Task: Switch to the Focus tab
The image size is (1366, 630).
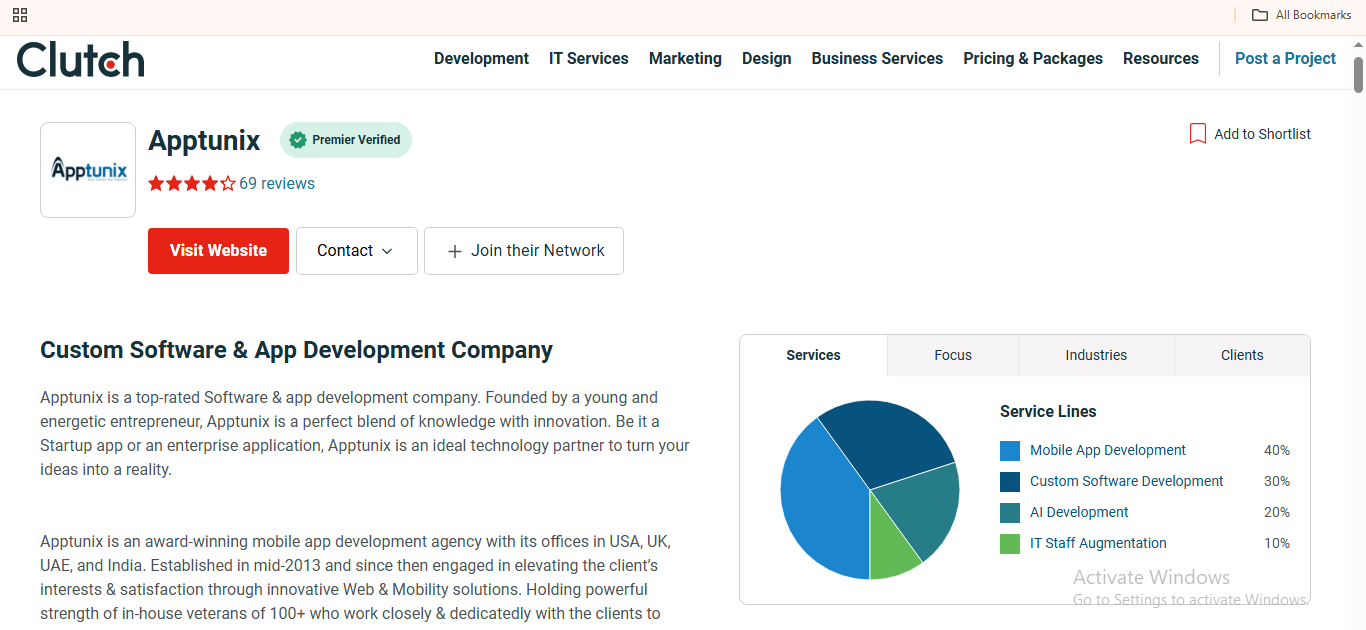Action: point(953,355)
